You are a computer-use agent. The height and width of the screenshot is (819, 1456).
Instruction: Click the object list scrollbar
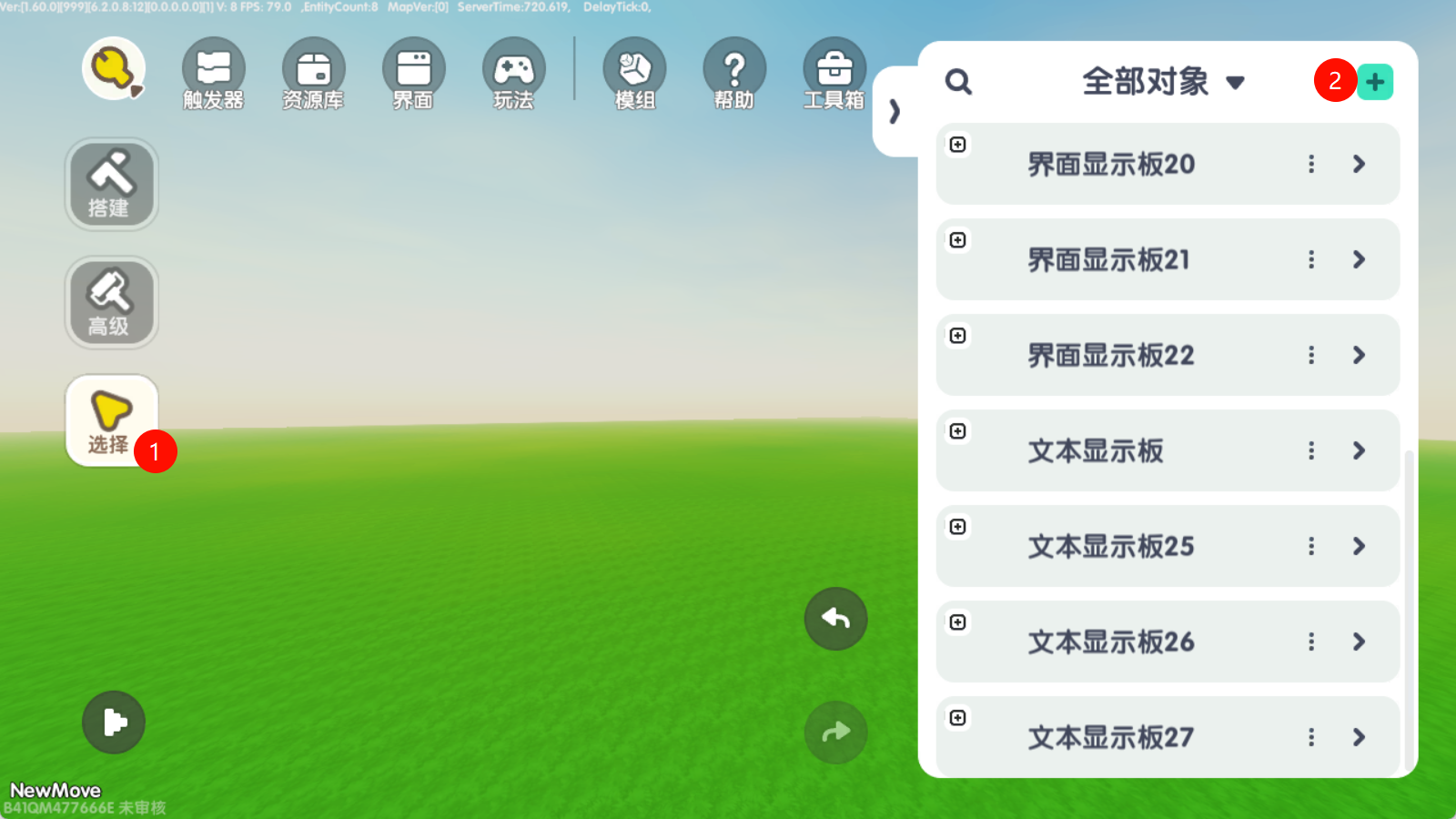1410,610
